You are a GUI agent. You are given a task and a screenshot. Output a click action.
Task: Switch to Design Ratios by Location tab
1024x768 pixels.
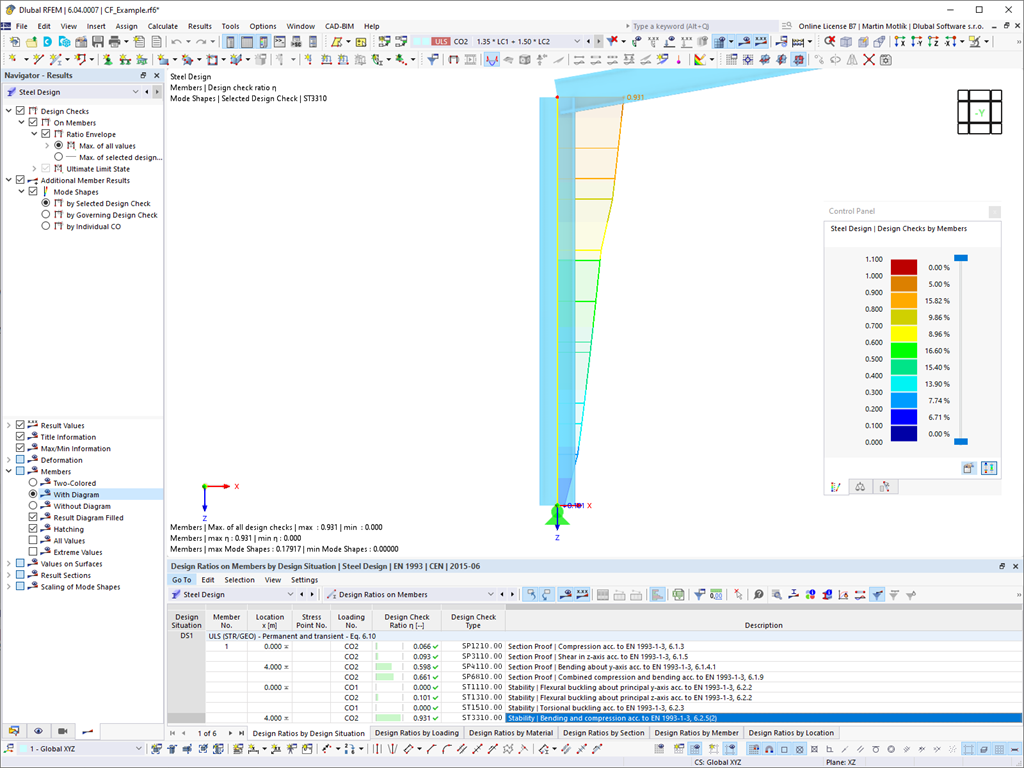click(x=791, y=733)
